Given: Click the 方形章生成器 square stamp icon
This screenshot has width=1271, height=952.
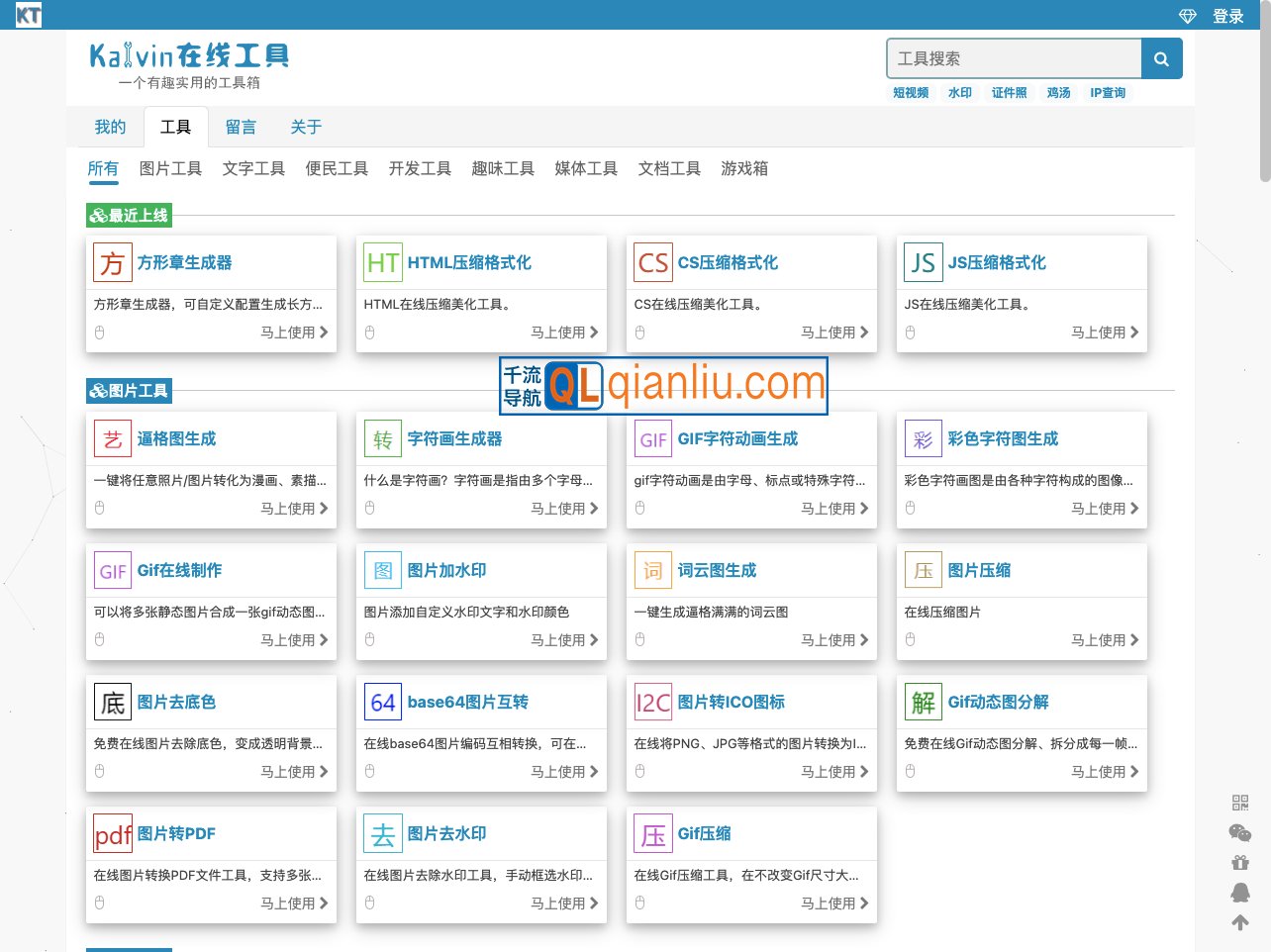Looking at the screenshot, I should click(112, 262).
